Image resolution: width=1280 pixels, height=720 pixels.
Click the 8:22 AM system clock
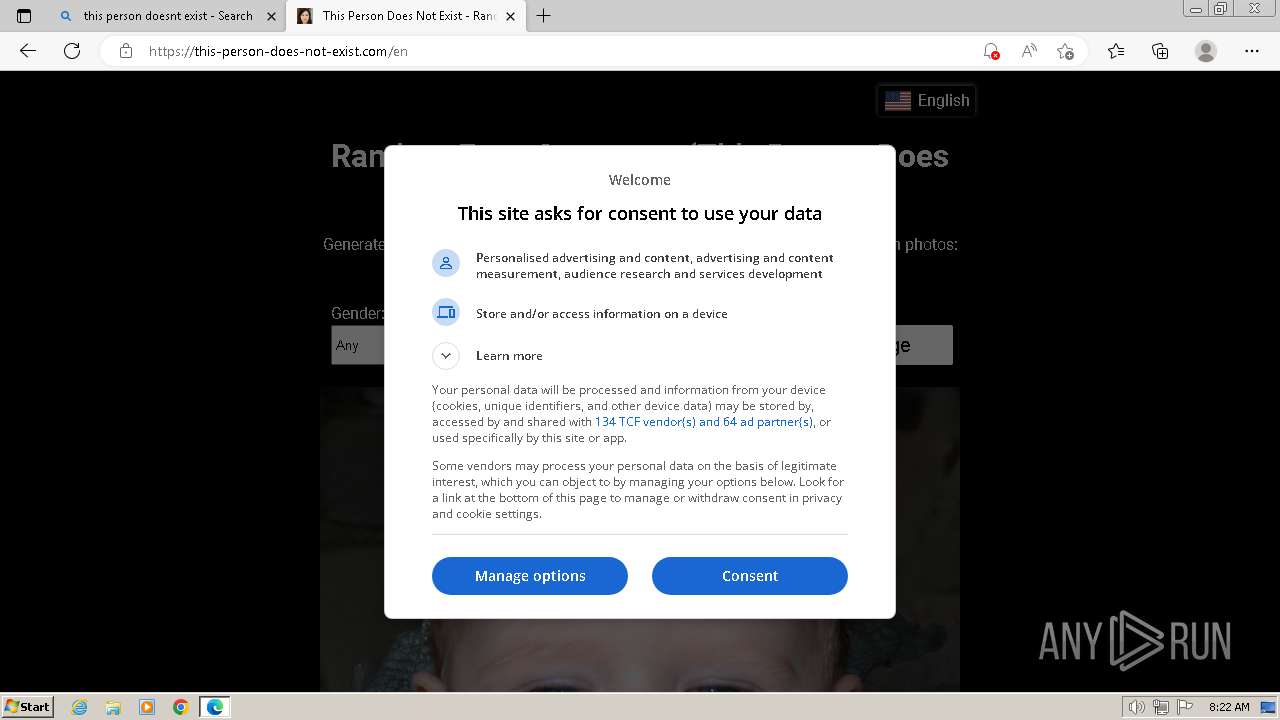point(1229,707)
